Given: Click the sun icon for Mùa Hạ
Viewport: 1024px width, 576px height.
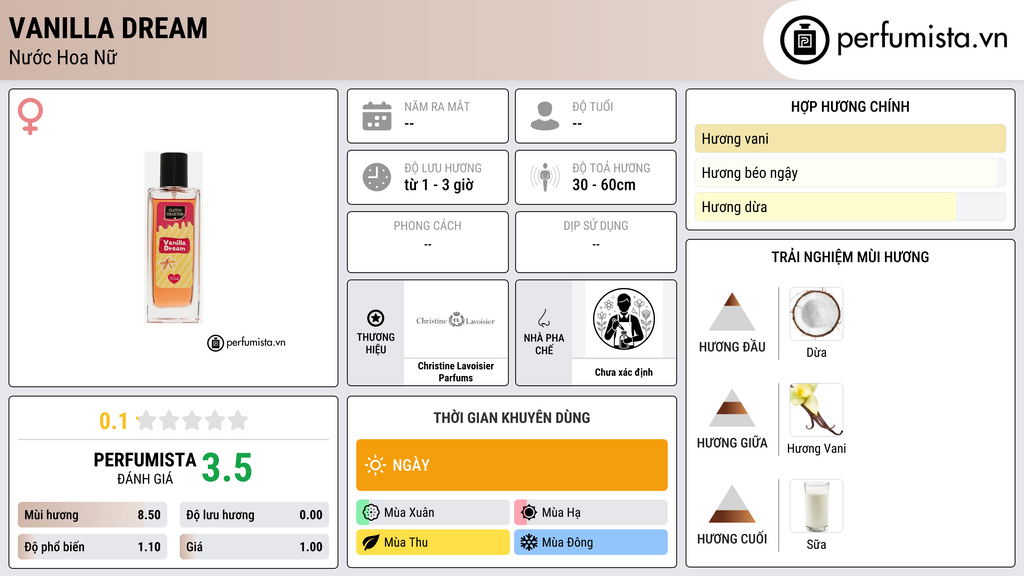Looking at the screenshot, I should click(529, 513).
